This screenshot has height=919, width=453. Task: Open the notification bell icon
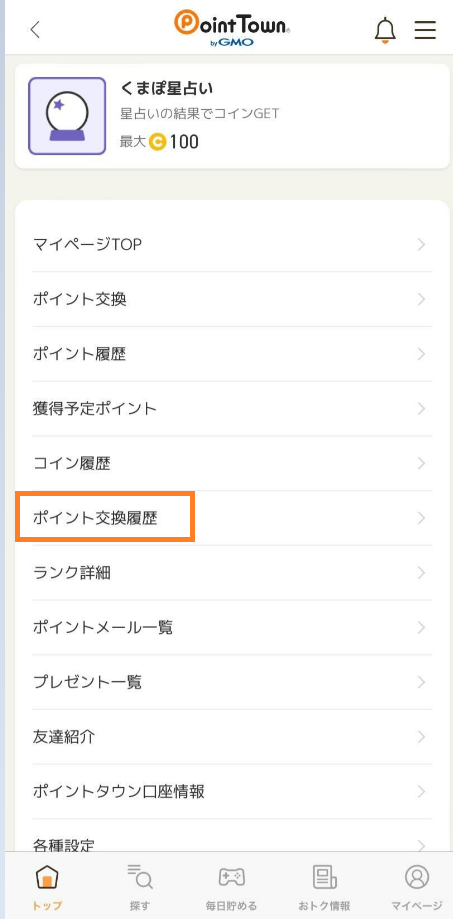(385, 30)
